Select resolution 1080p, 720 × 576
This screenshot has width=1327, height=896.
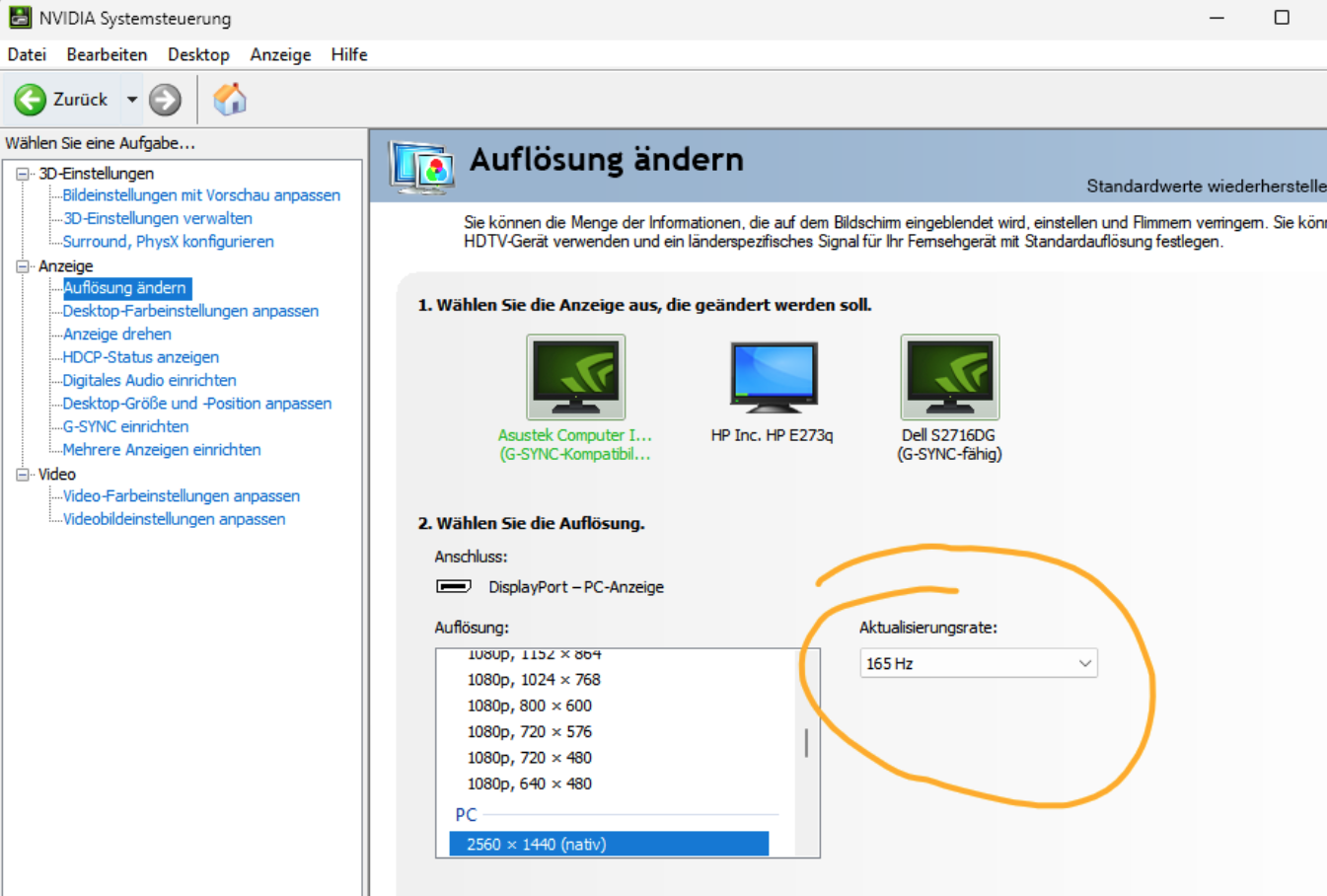530,731
